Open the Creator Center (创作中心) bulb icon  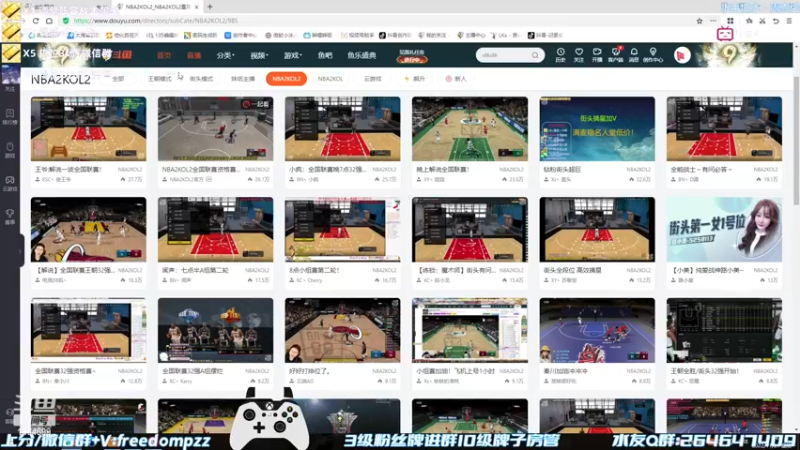(x=653, y=55)
